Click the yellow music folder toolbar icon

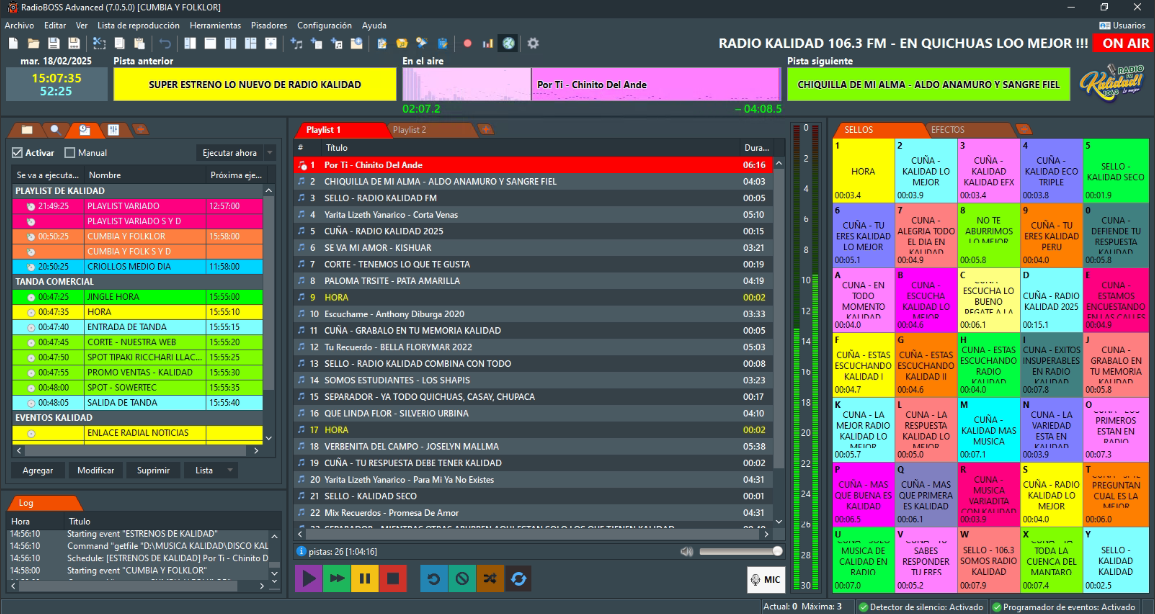pyautogui.click(x=402, y=43)
